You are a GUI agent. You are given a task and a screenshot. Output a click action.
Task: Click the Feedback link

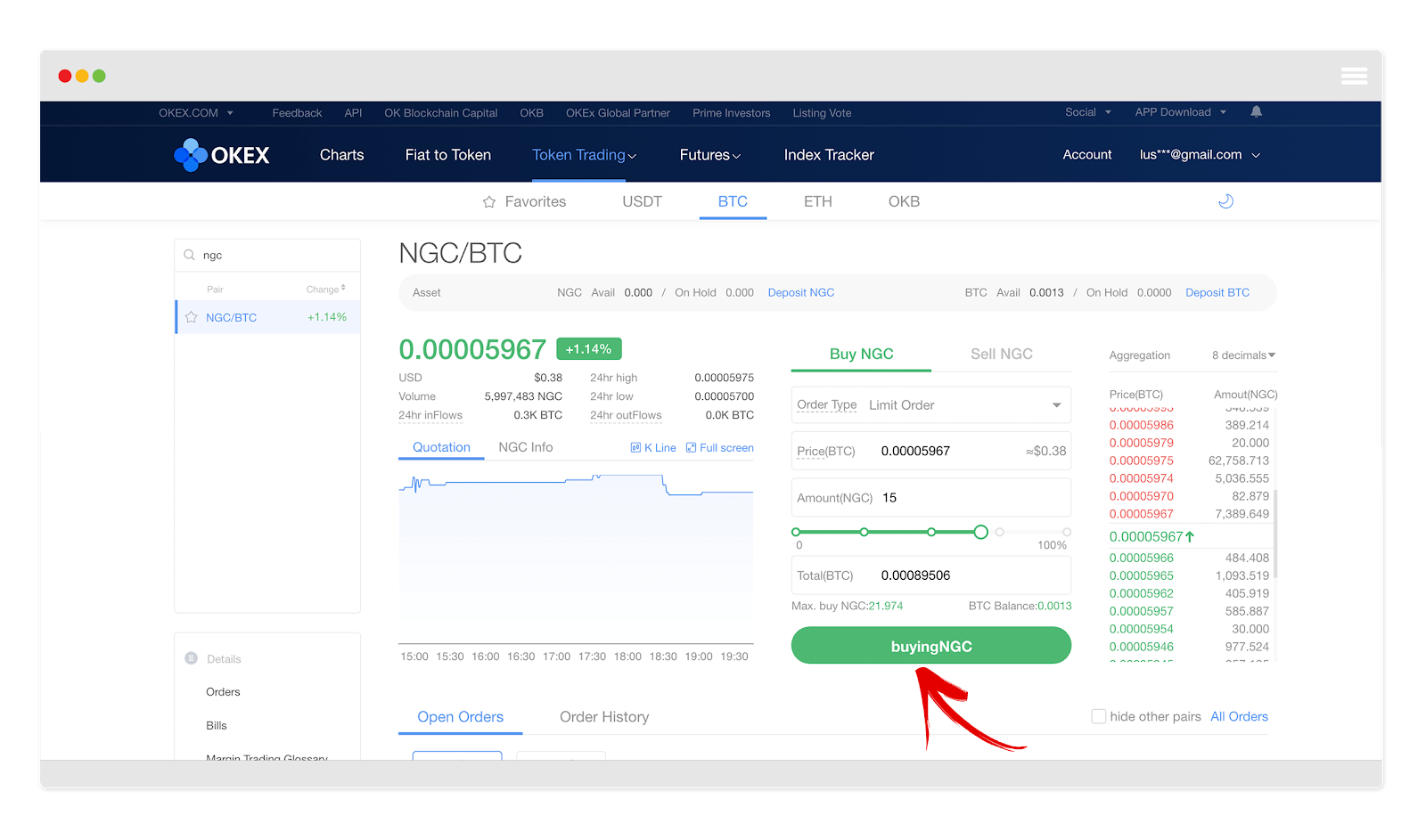pos(297,113)
